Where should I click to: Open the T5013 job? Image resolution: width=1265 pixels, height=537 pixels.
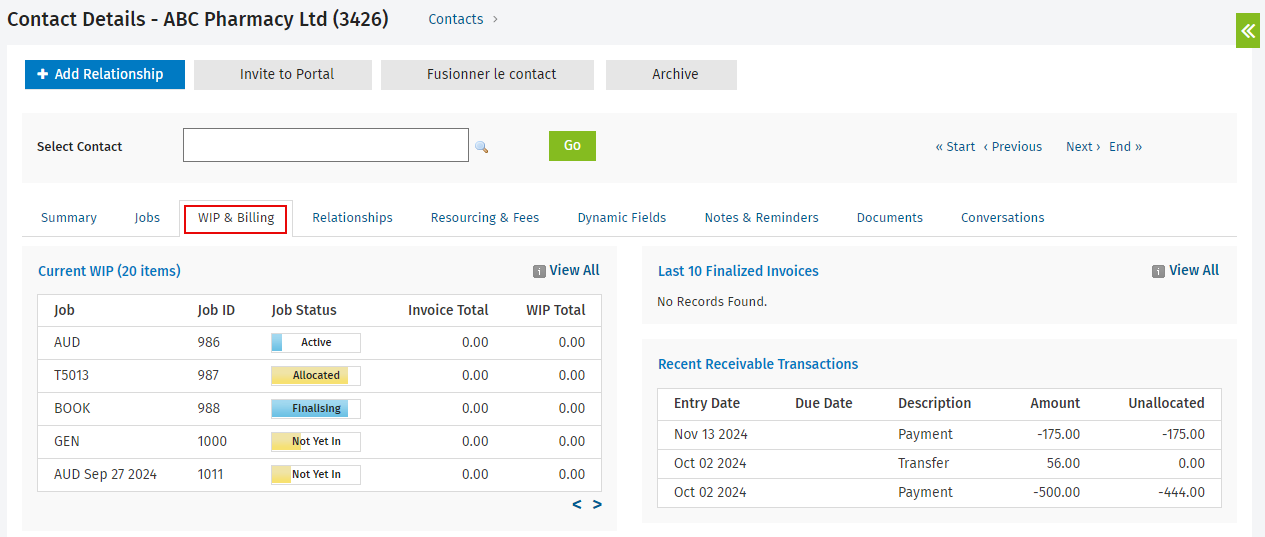tap(72, 375)
